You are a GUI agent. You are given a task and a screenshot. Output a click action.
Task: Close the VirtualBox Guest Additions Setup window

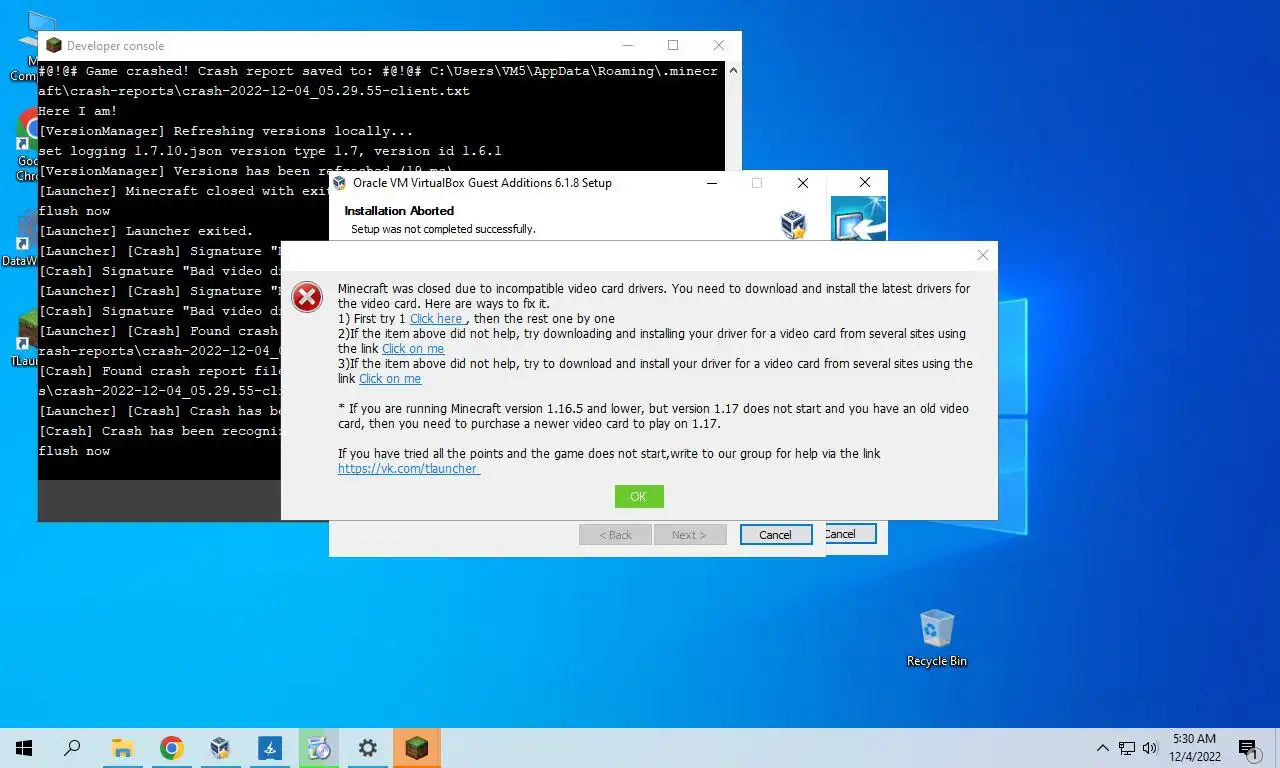point(803,183)
